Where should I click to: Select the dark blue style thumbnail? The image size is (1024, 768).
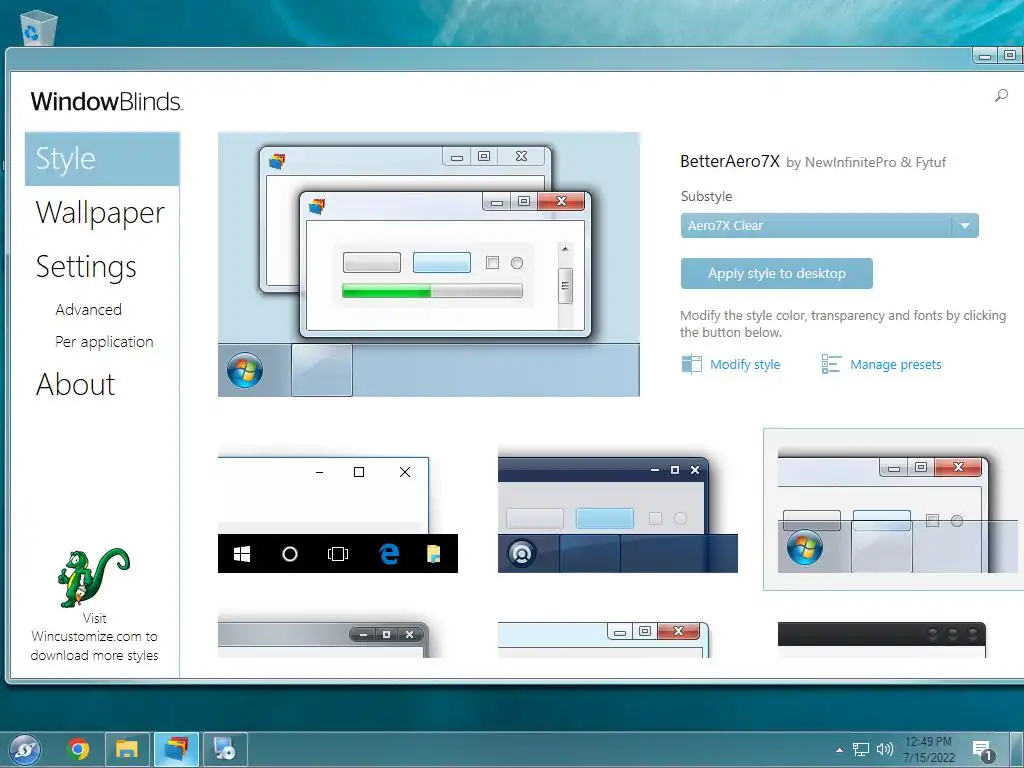(618, 509)
